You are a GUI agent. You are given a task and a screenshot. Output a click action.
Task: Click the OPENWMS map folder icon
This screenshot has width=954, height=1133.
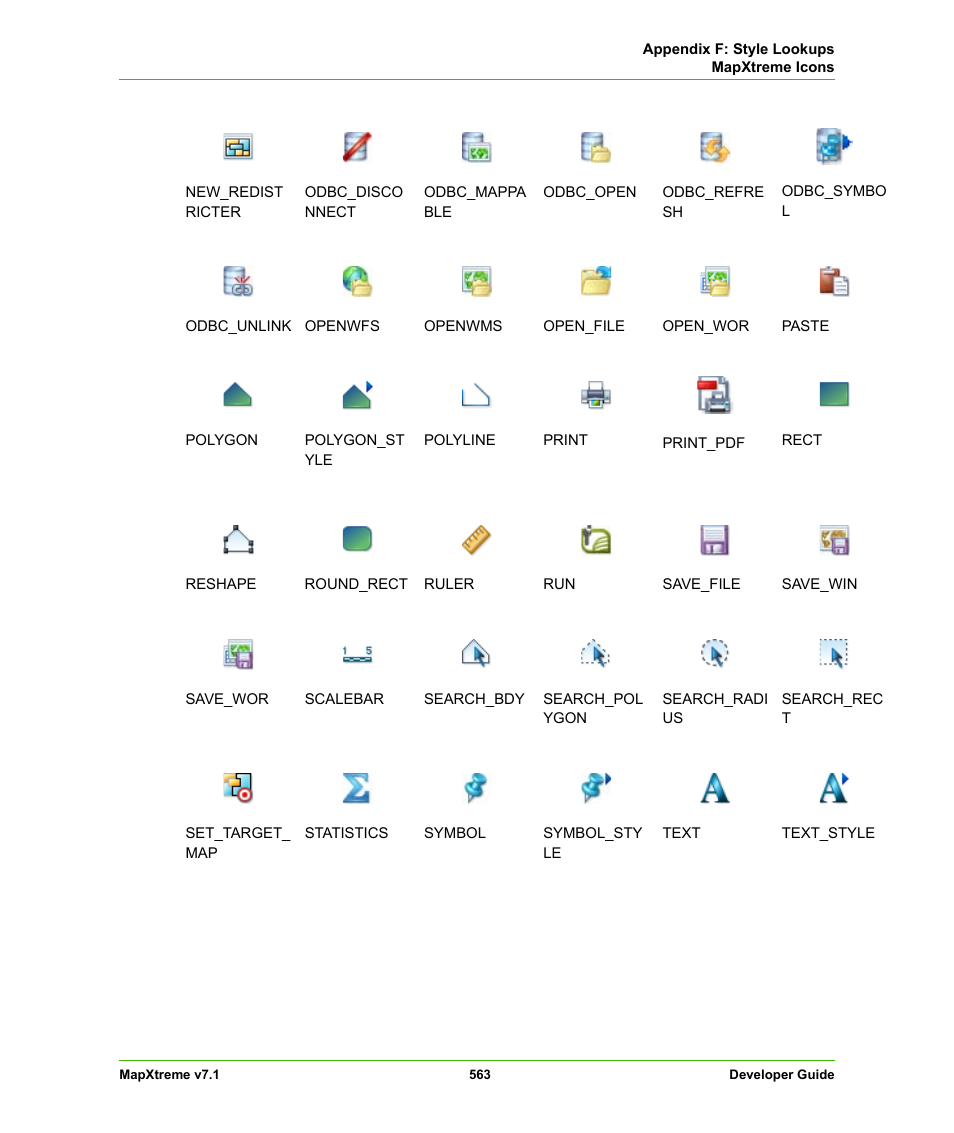pyautogui.click(x=476, y=281)
